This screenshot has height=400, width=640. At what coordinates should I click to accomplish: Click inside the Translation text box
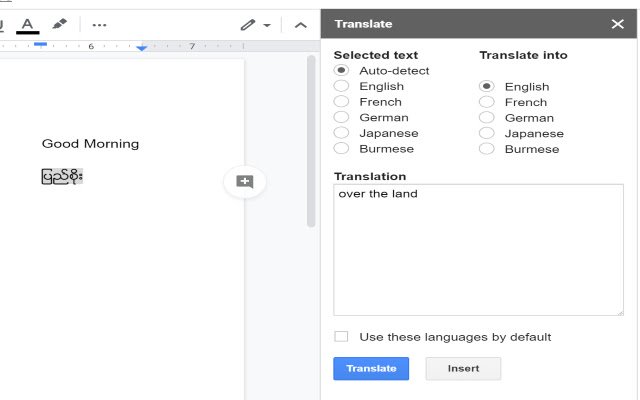pyautogui.click(x=478, y=250)
